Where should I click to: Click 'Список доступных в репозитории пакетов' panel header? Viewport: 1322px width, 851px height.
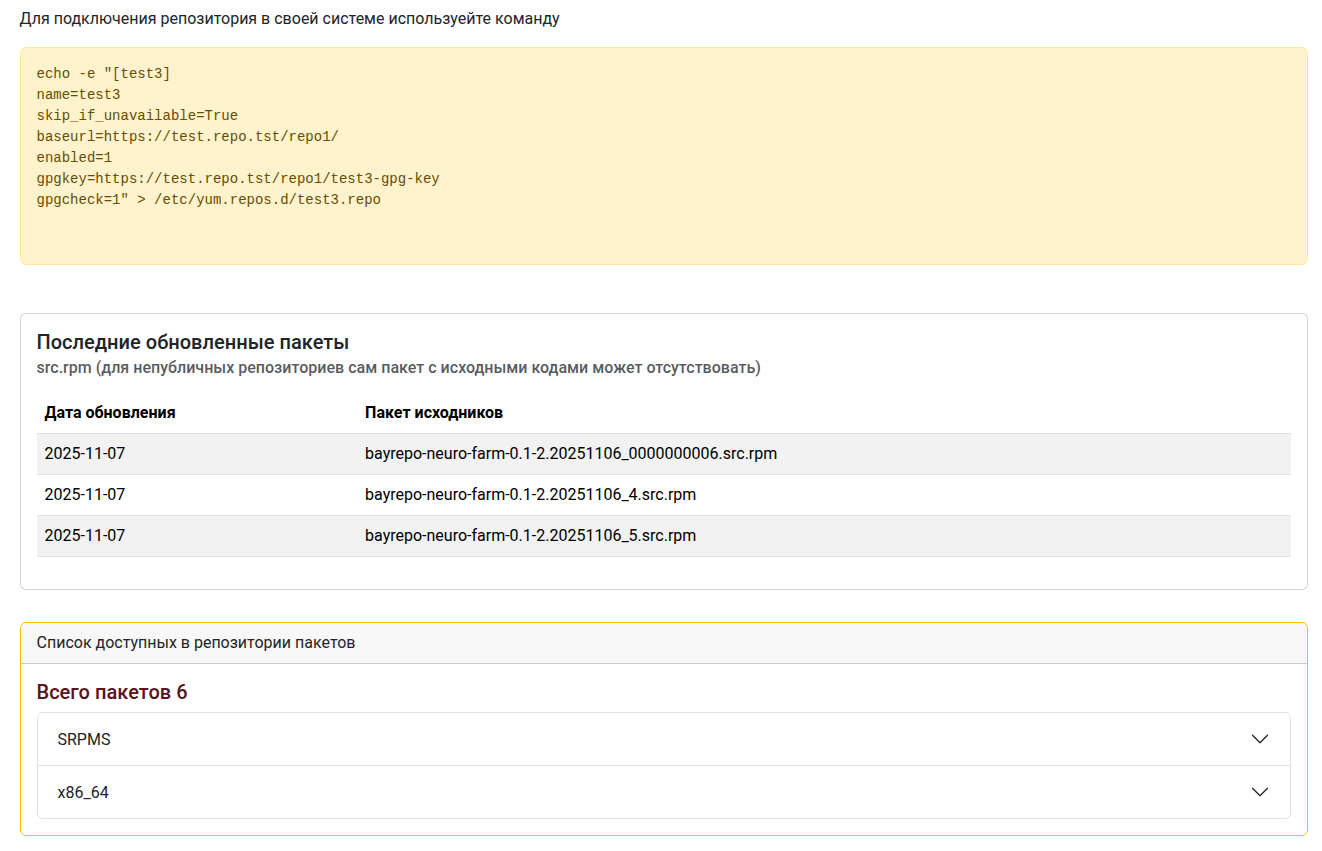coord(196,643)
